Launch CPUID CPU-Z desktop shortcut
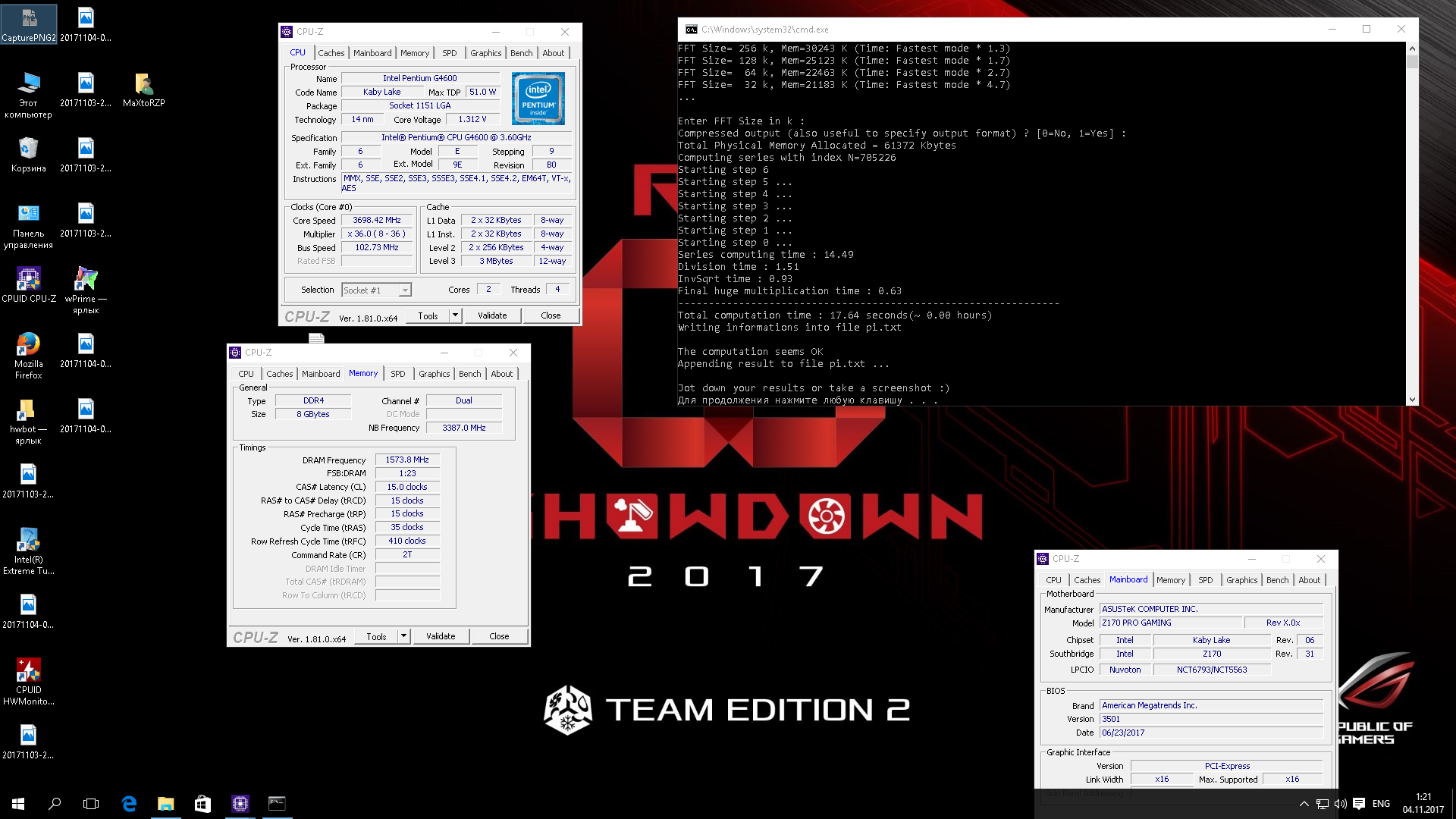Viewport: 1456px width, 819px height. (28, 284)
